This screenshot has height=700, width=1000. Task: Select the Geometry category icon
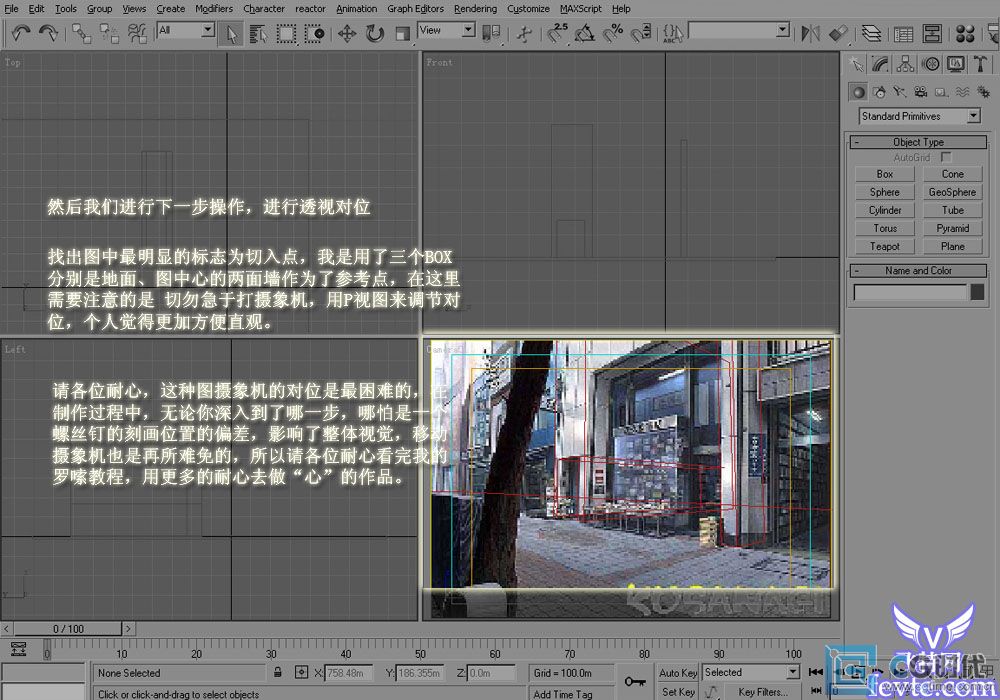(858, 92)
